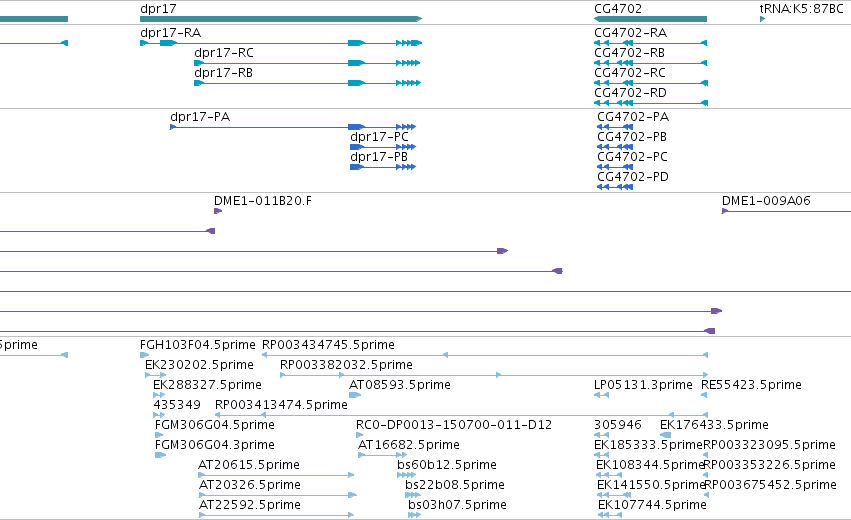Select the bs03h07.5prime EST
This screenshot has width=851, height=520.
point(415,515)
